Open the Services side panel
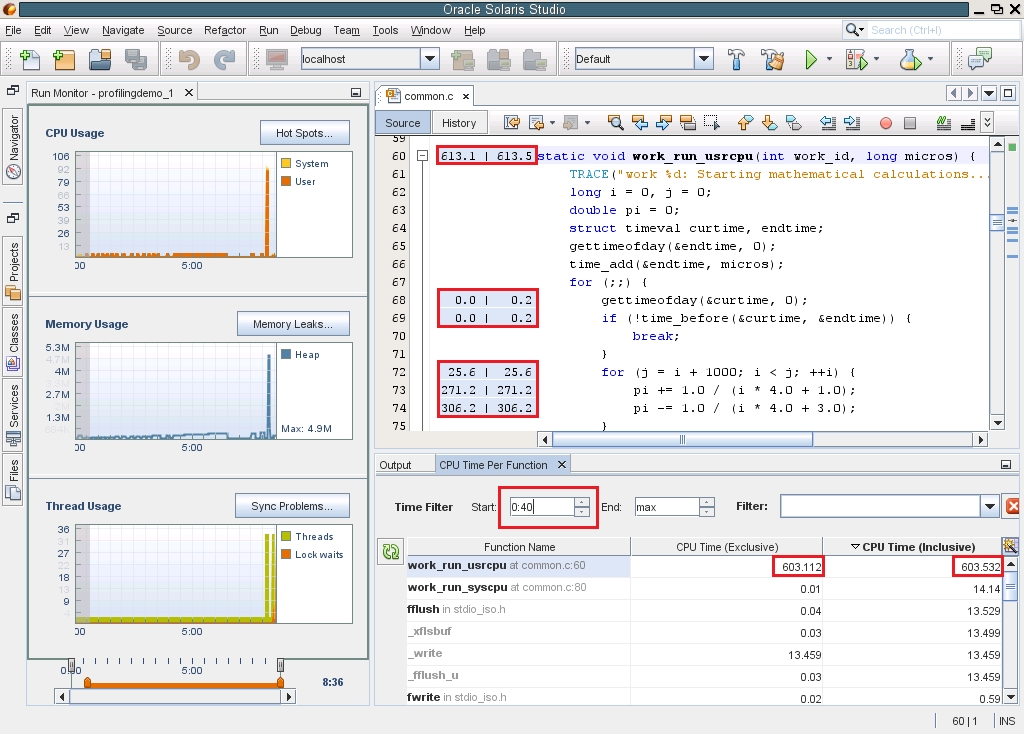 coord(14,415)
